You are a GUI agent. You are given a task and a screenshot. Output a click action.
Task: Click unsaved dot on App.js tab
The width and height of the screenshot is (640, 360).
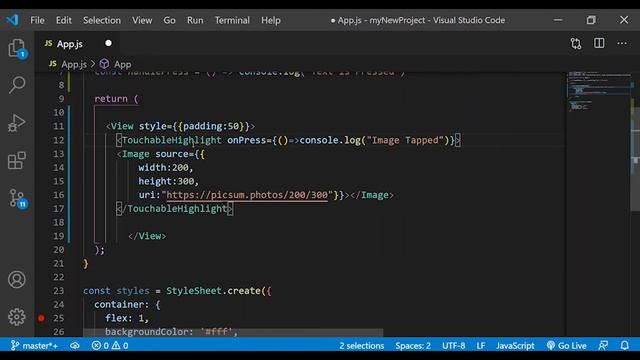(108, 43)
